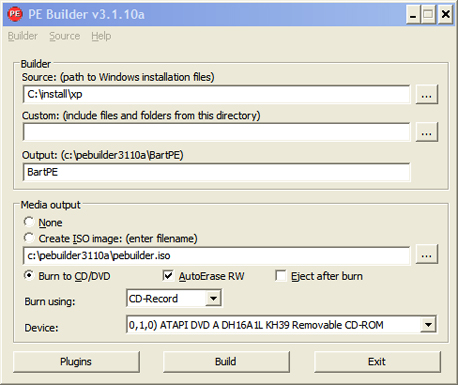
Task: Minimize the PE Builder window
Action: [x=413, y=15]
